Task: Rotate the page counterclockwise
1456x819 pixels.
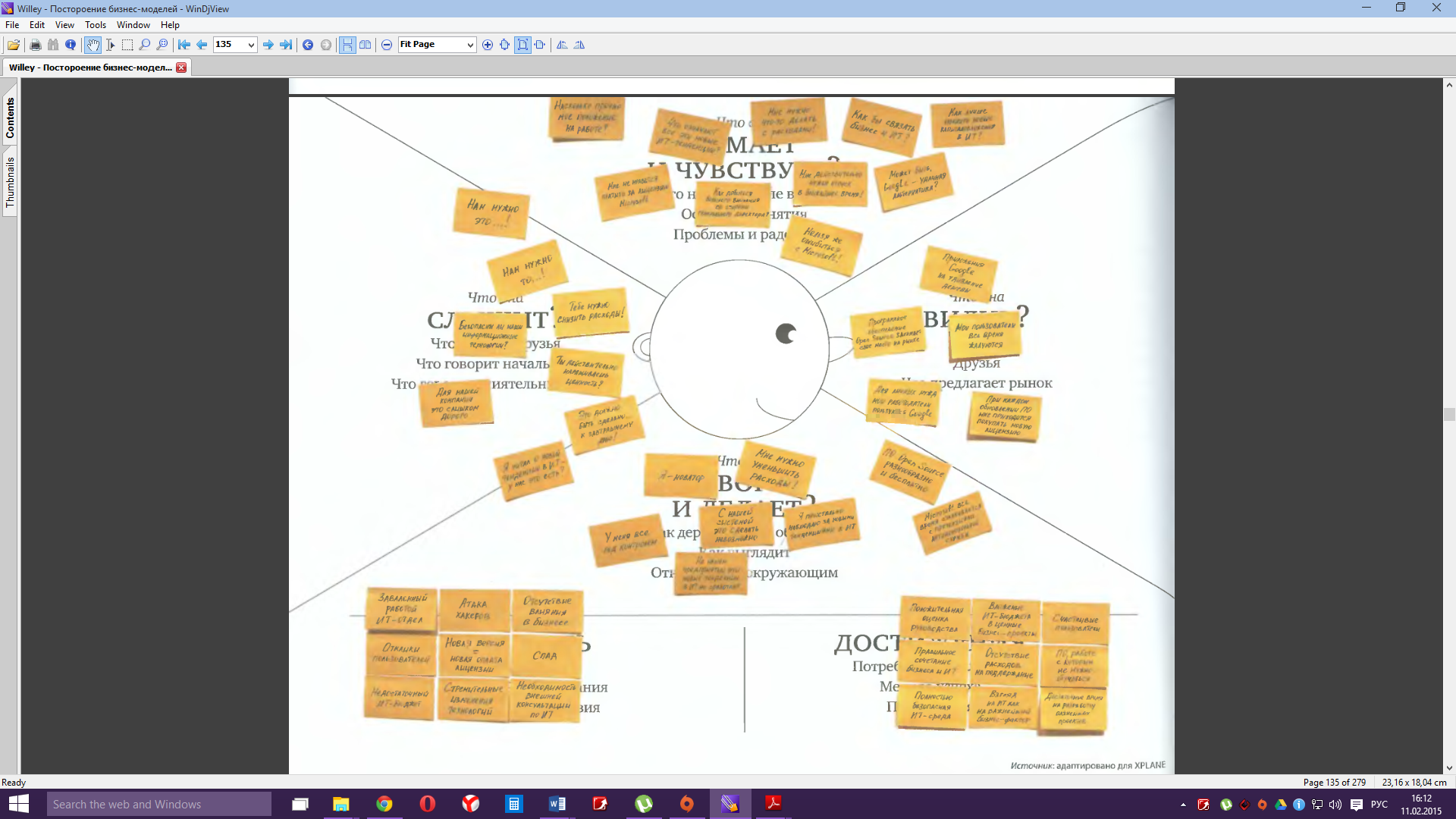Action: (x=562, y=45)
